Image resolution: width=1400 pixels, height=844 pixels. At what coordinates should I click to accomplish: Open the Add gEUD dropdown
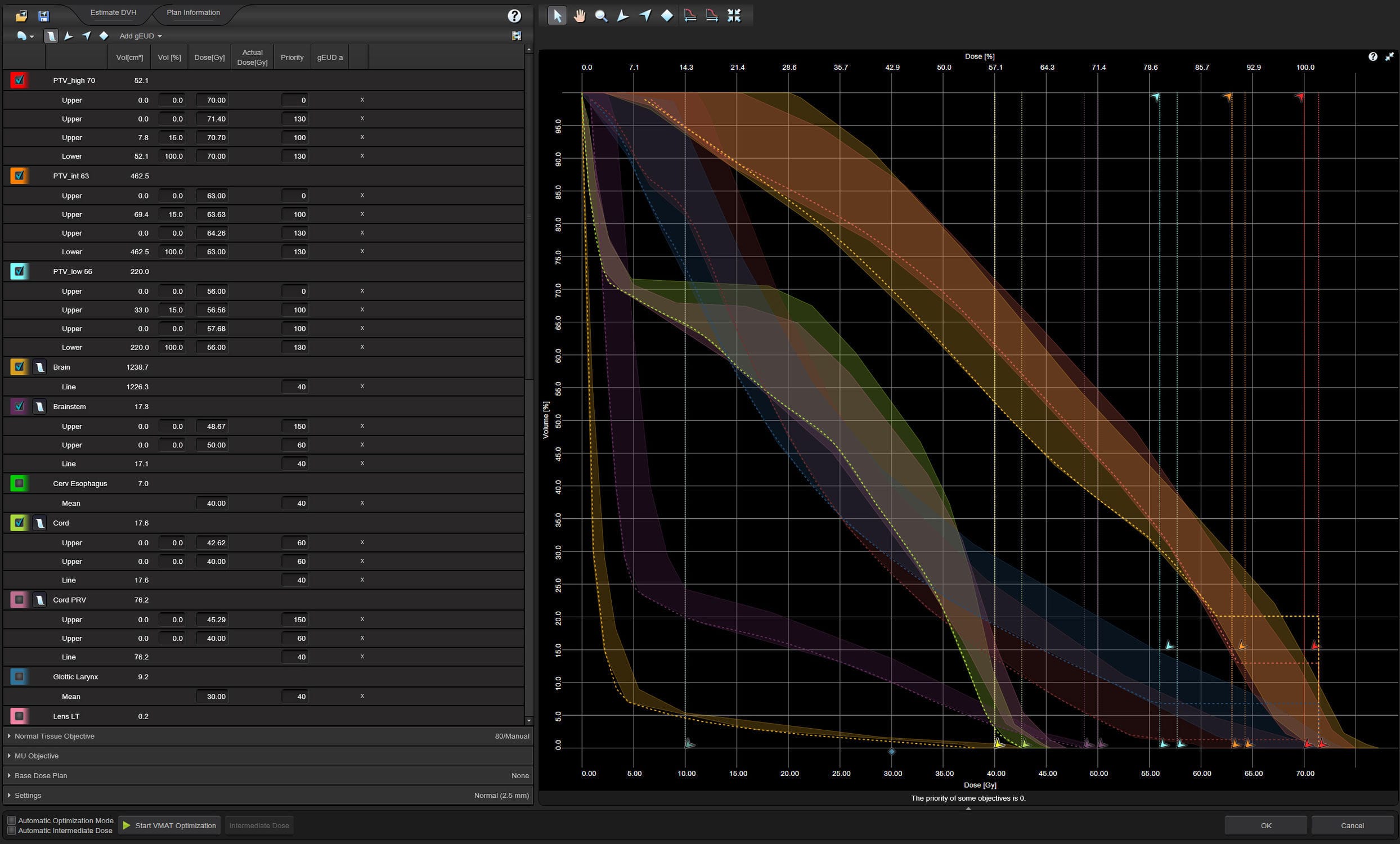140,36
